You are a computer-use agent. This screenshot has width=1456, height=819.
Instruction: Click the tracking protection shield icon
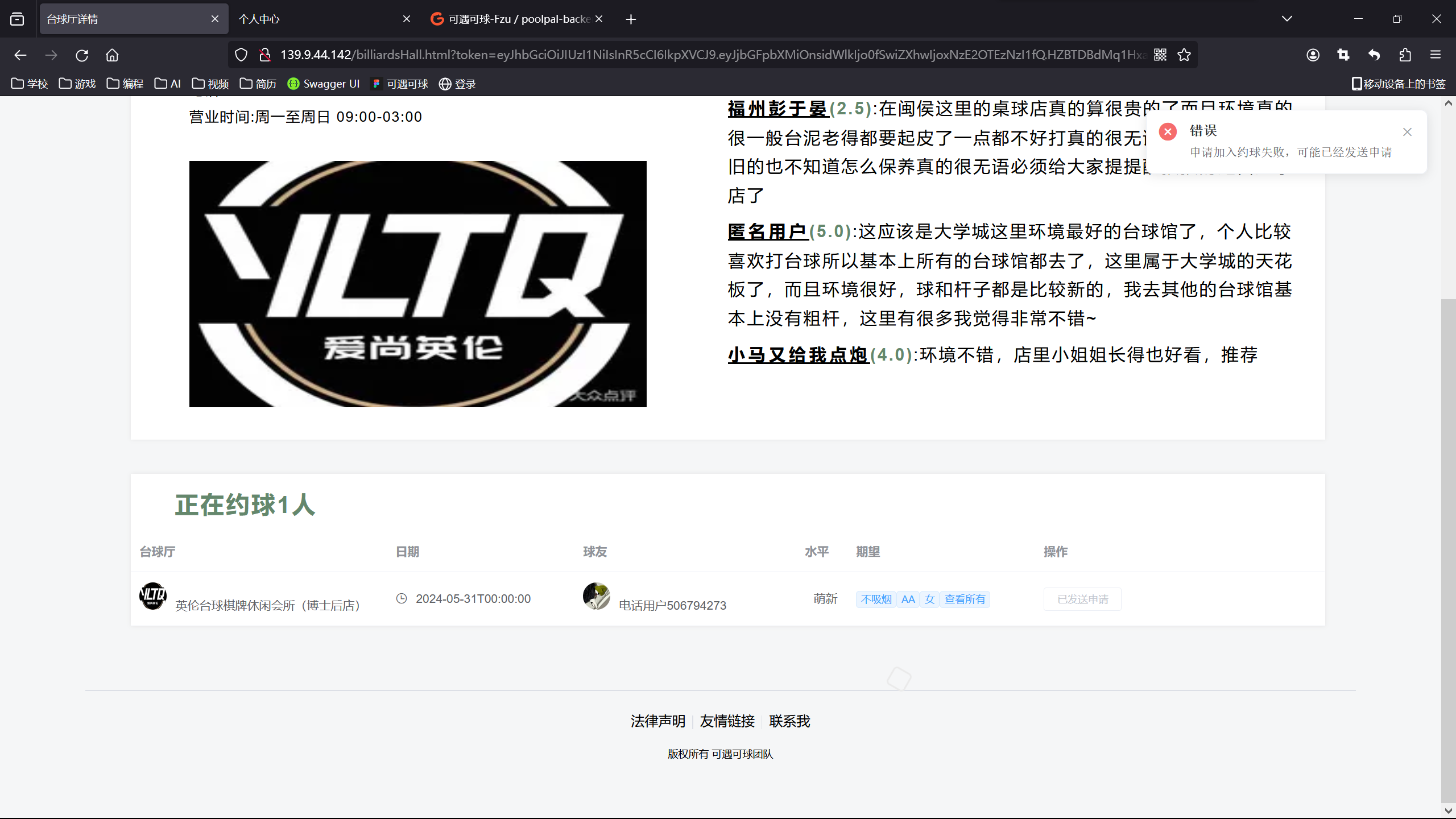coord(241,55)
